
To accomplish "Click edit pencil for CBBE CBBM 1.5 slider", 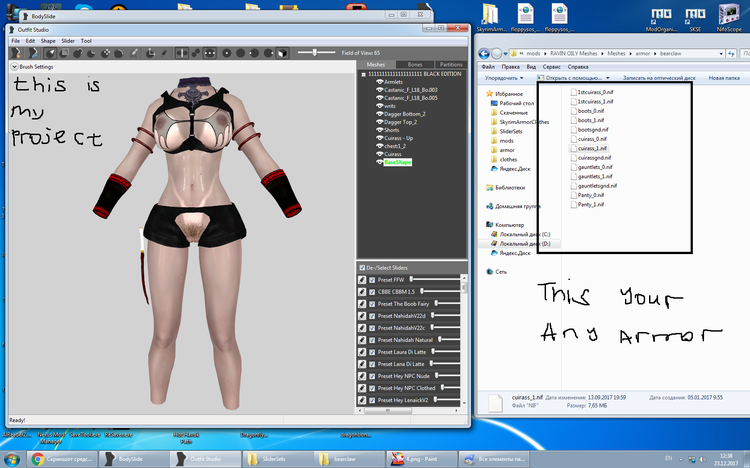I will (x=362, y=291).
